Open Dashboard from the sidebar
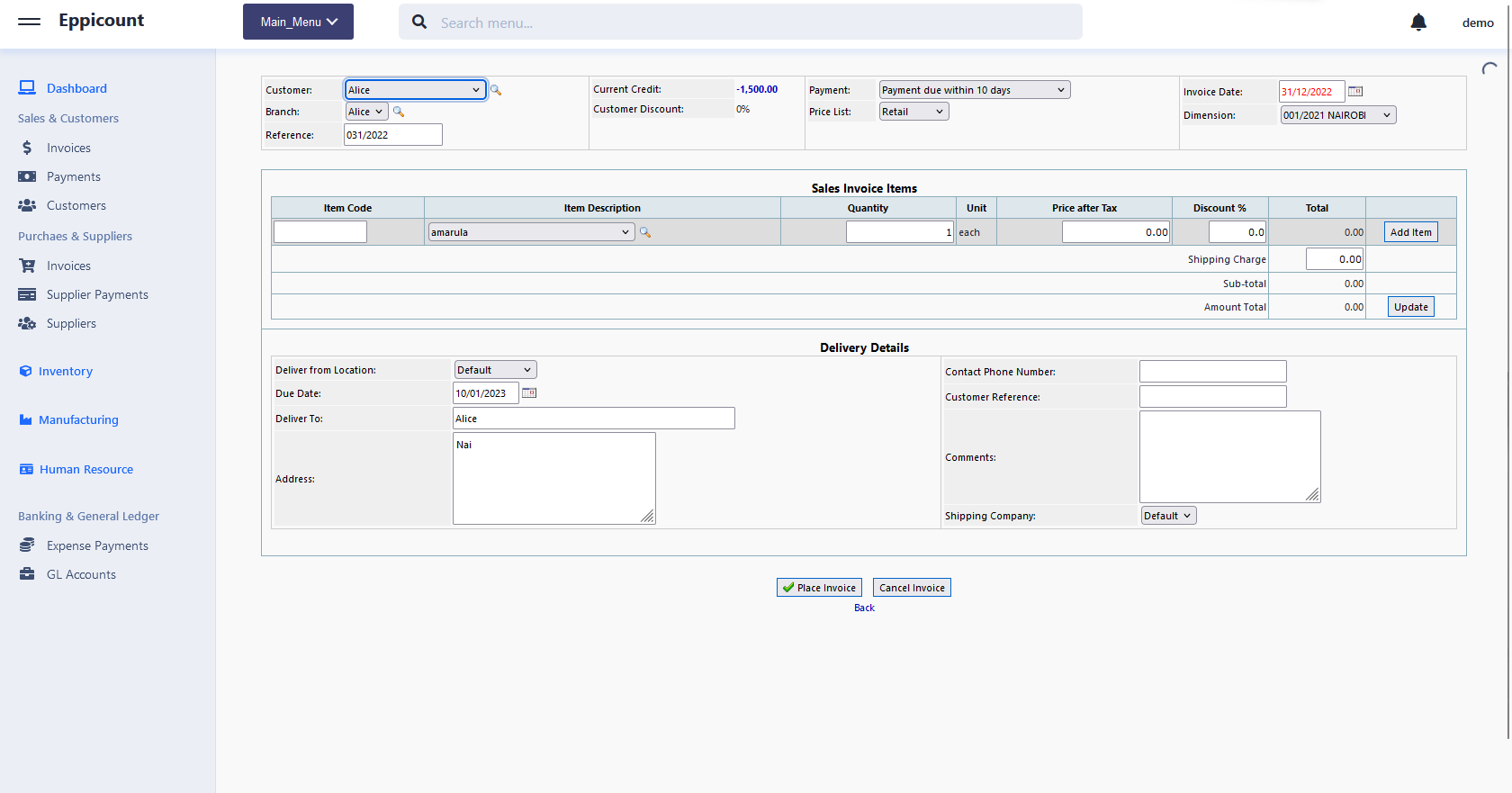 [76, 88]
